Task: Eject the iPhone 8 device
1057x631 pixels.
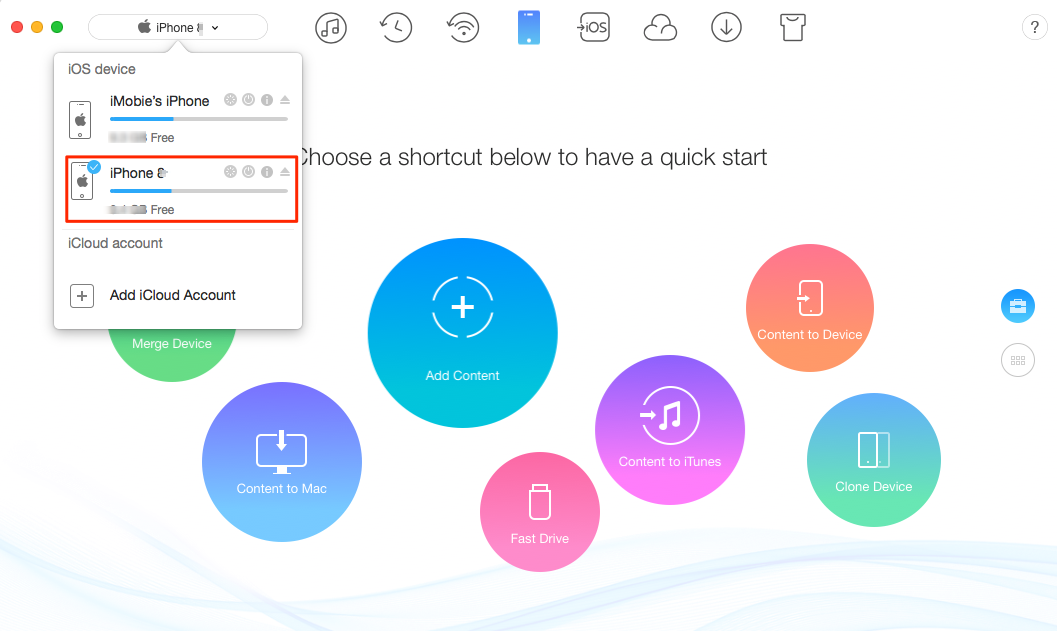Action: pos(285,172)
